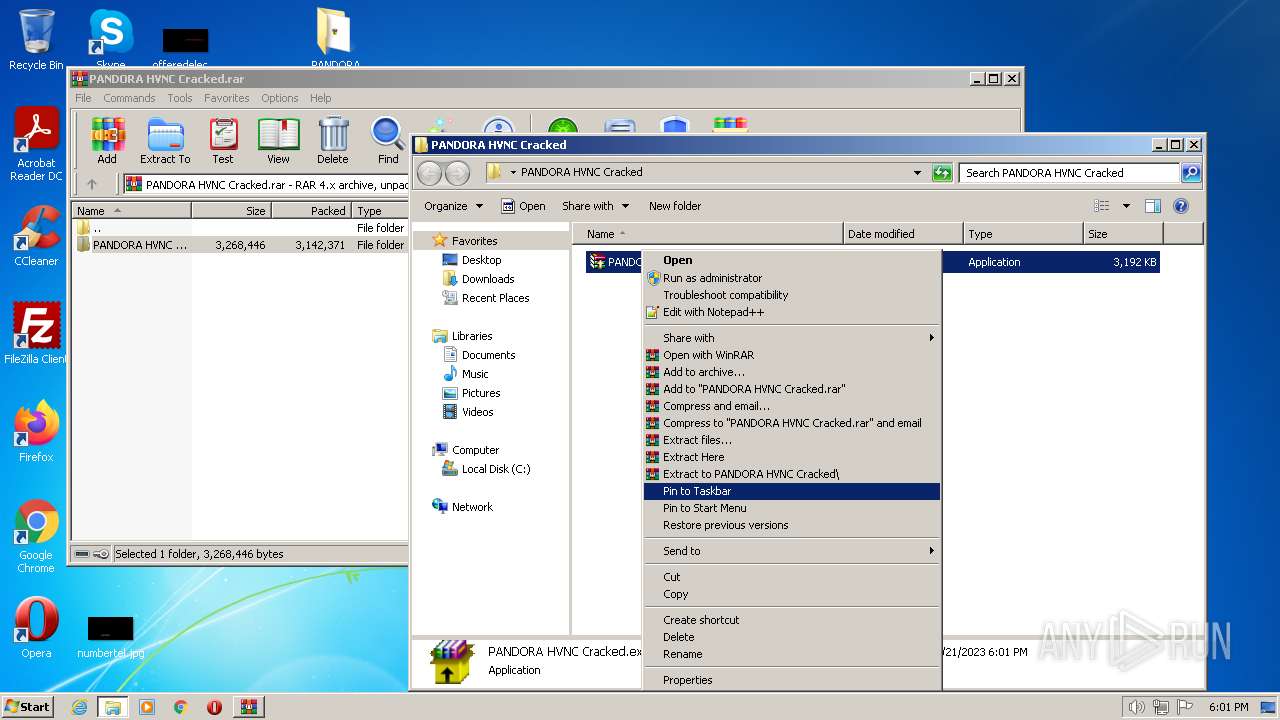Click Windows Media Player taskbar icon
This screenshot has height=720, width=1280.
pos(147,707)
